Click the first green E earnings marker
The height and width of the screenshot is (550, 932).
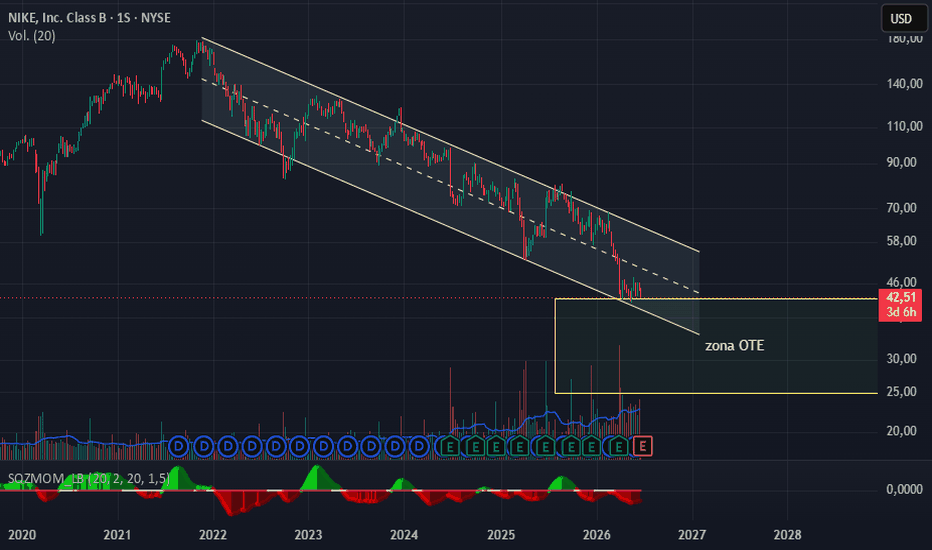[450, 446]
